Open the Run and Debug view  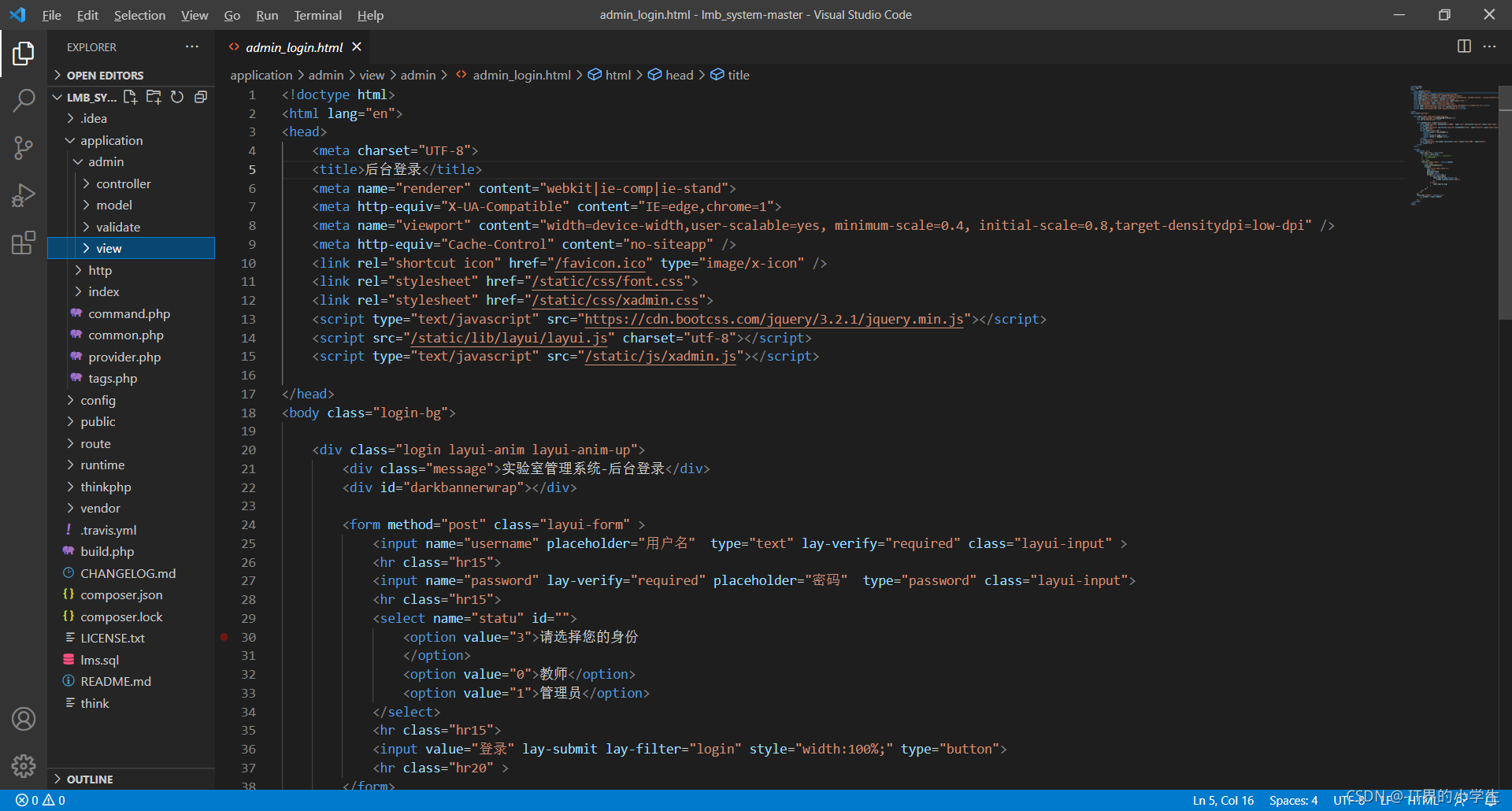click(24, 195)
